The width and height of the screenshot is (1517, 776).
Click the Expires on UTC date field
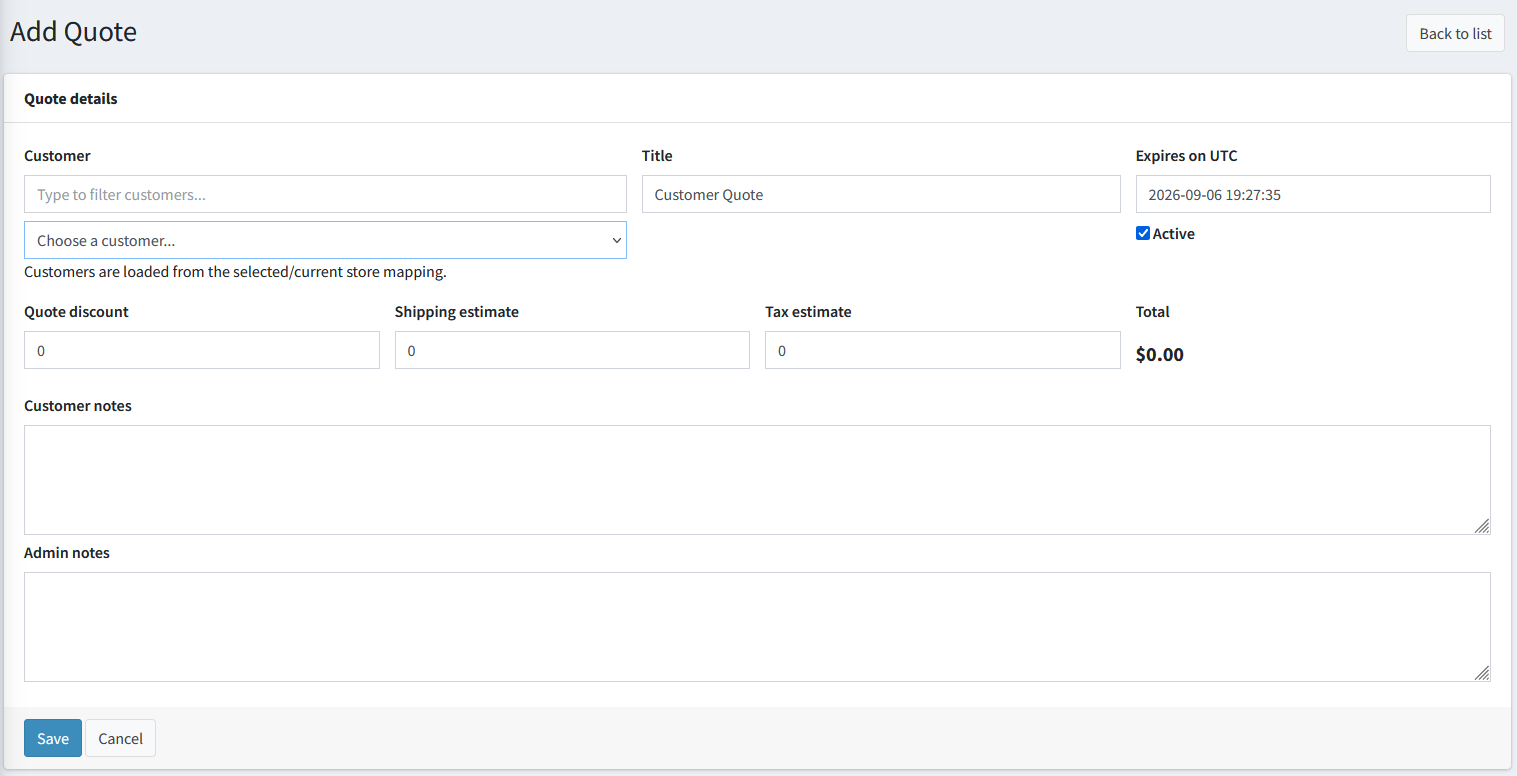[x=1313, y=194]
